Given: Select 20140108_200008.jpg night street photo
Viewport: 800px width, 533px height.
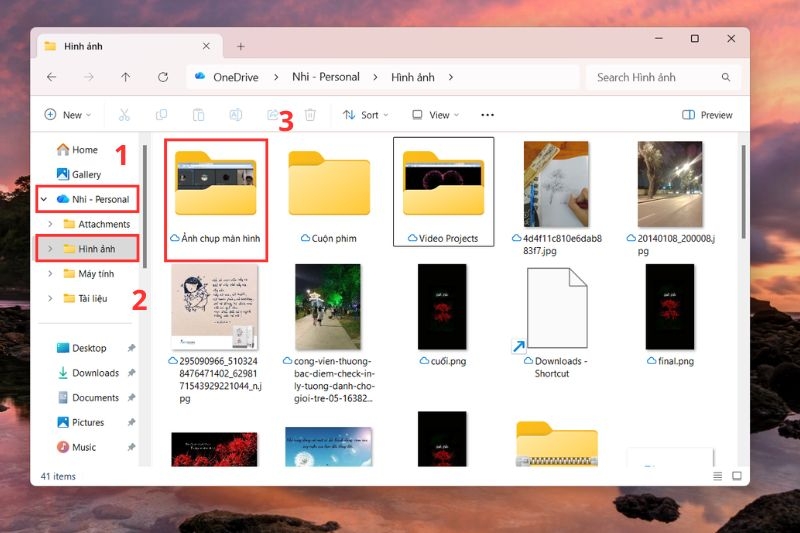Looking at the screenshot, I should [x=670, y=198].
